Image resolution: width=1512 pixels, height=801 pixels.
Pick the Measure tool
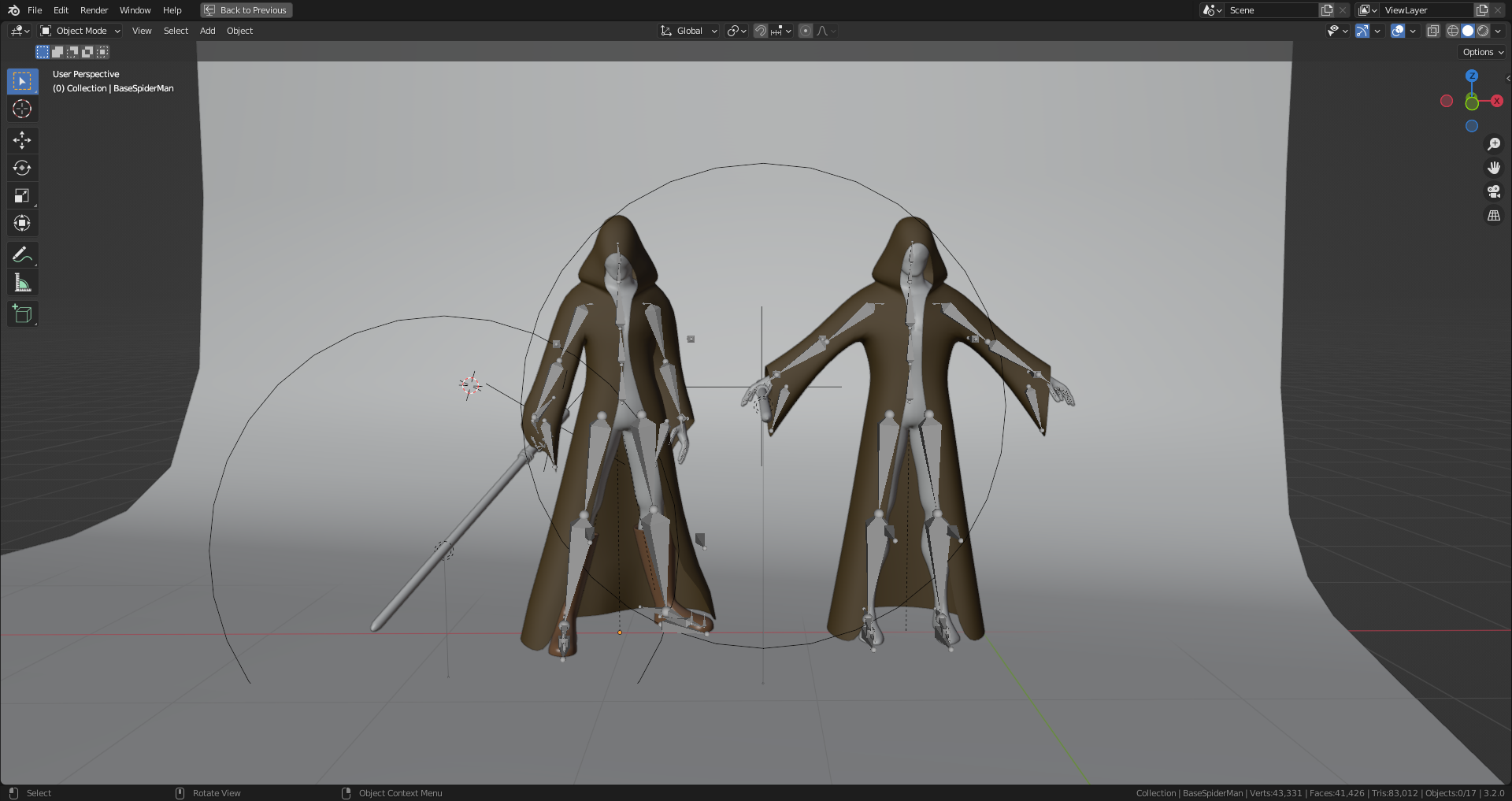22,281
